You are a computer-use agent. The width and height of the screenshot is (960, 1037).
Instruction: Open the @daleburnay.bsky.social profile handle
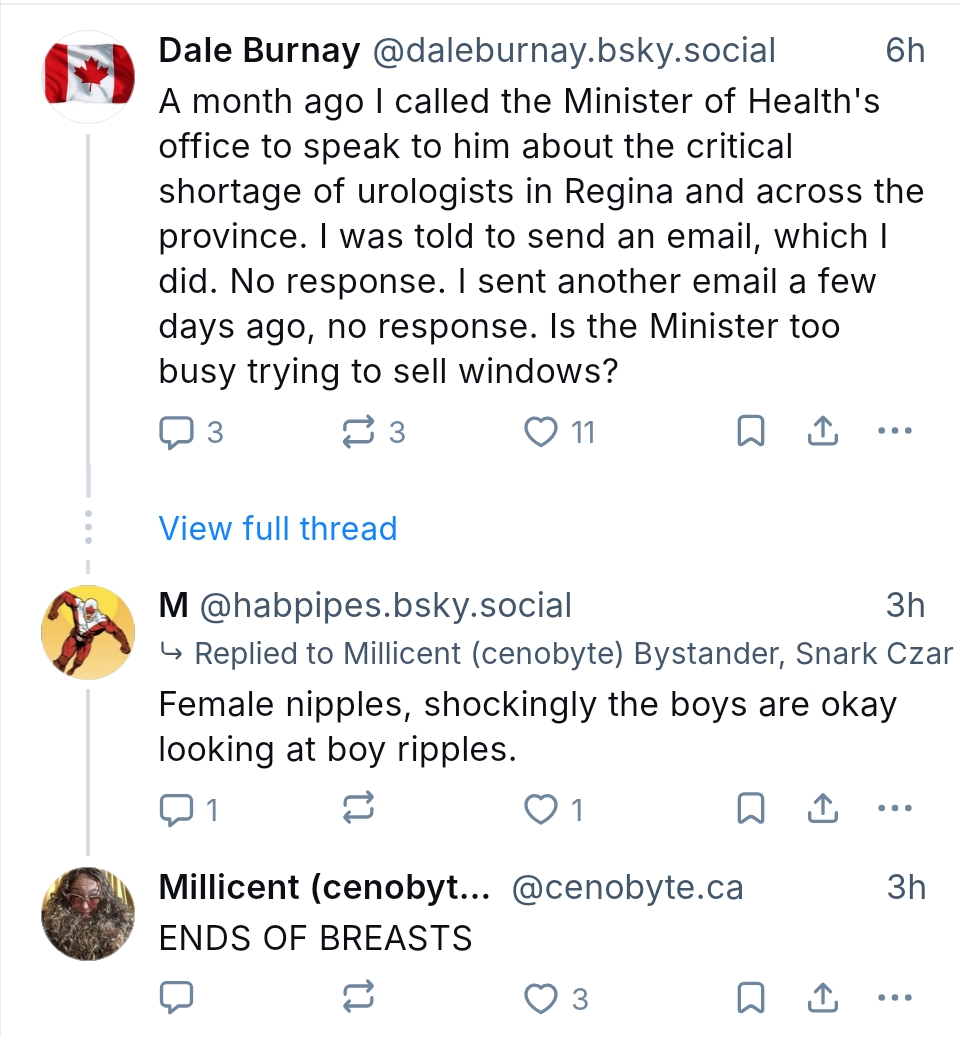click(573, 50)
